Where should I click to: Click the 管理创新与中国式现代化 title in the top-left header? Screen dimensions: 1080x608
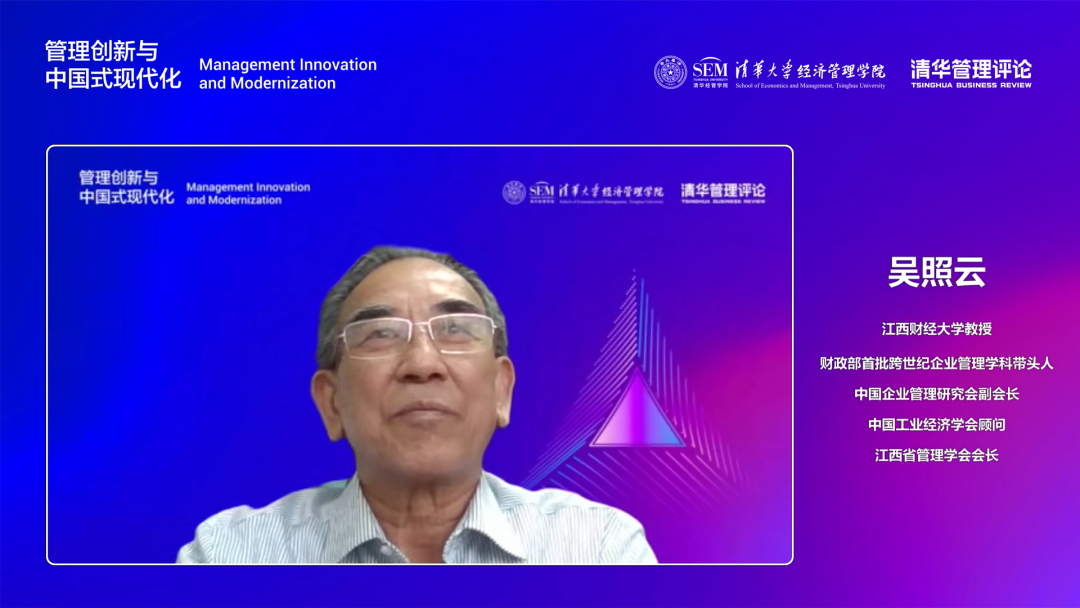(x=113, y=65)
